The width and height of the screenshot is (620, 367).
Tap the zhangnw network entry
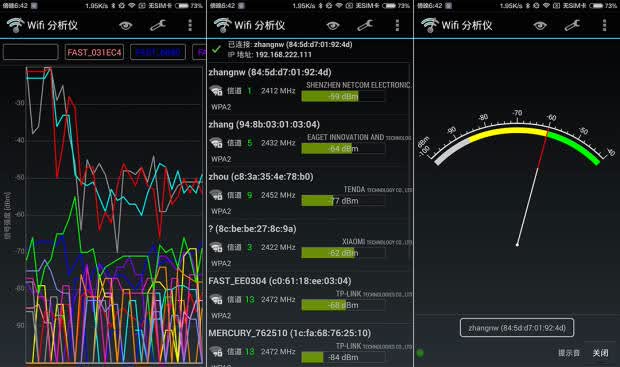310,89
